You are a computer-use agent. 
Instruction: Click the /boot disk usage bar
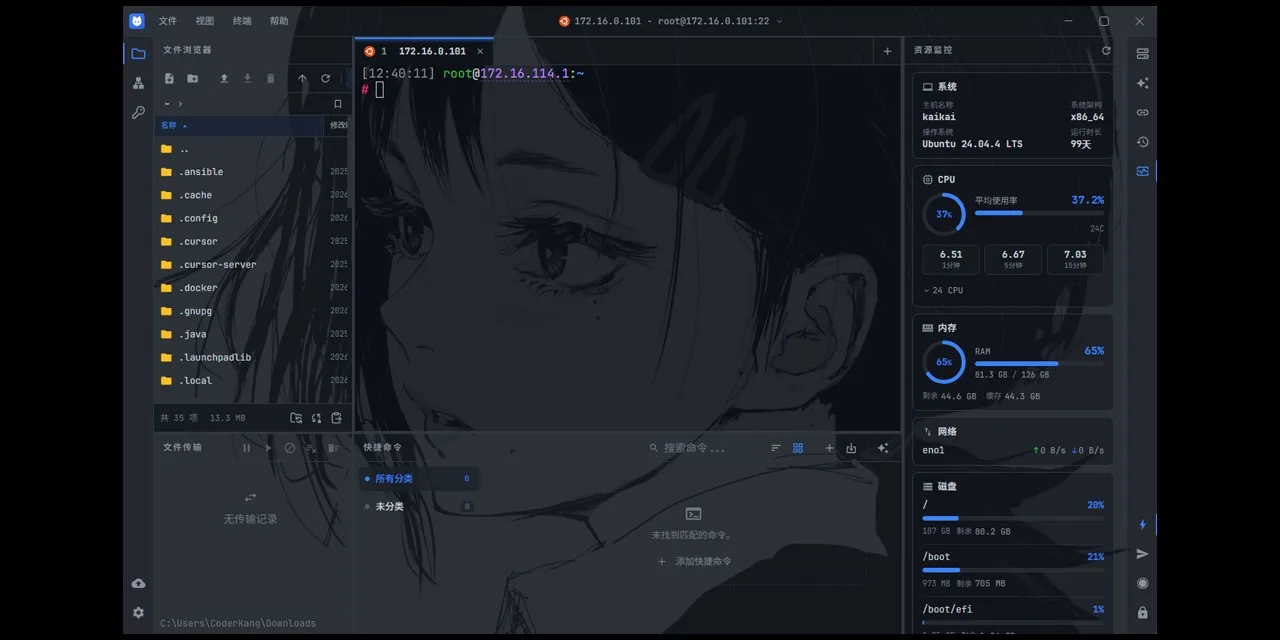point(1013,570)
